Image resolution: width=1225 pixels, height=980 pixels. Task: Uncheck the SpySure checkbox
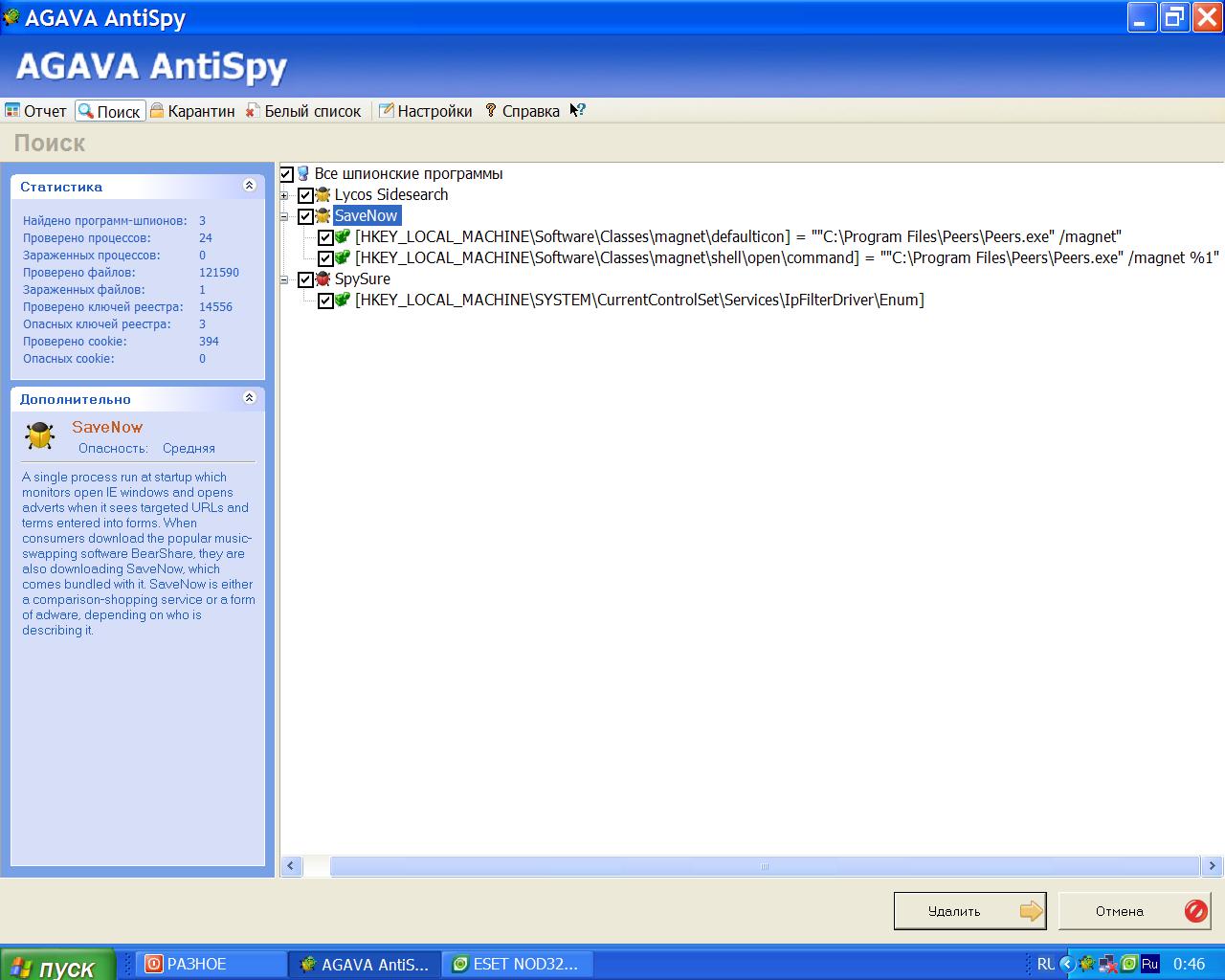pos(305,279)
